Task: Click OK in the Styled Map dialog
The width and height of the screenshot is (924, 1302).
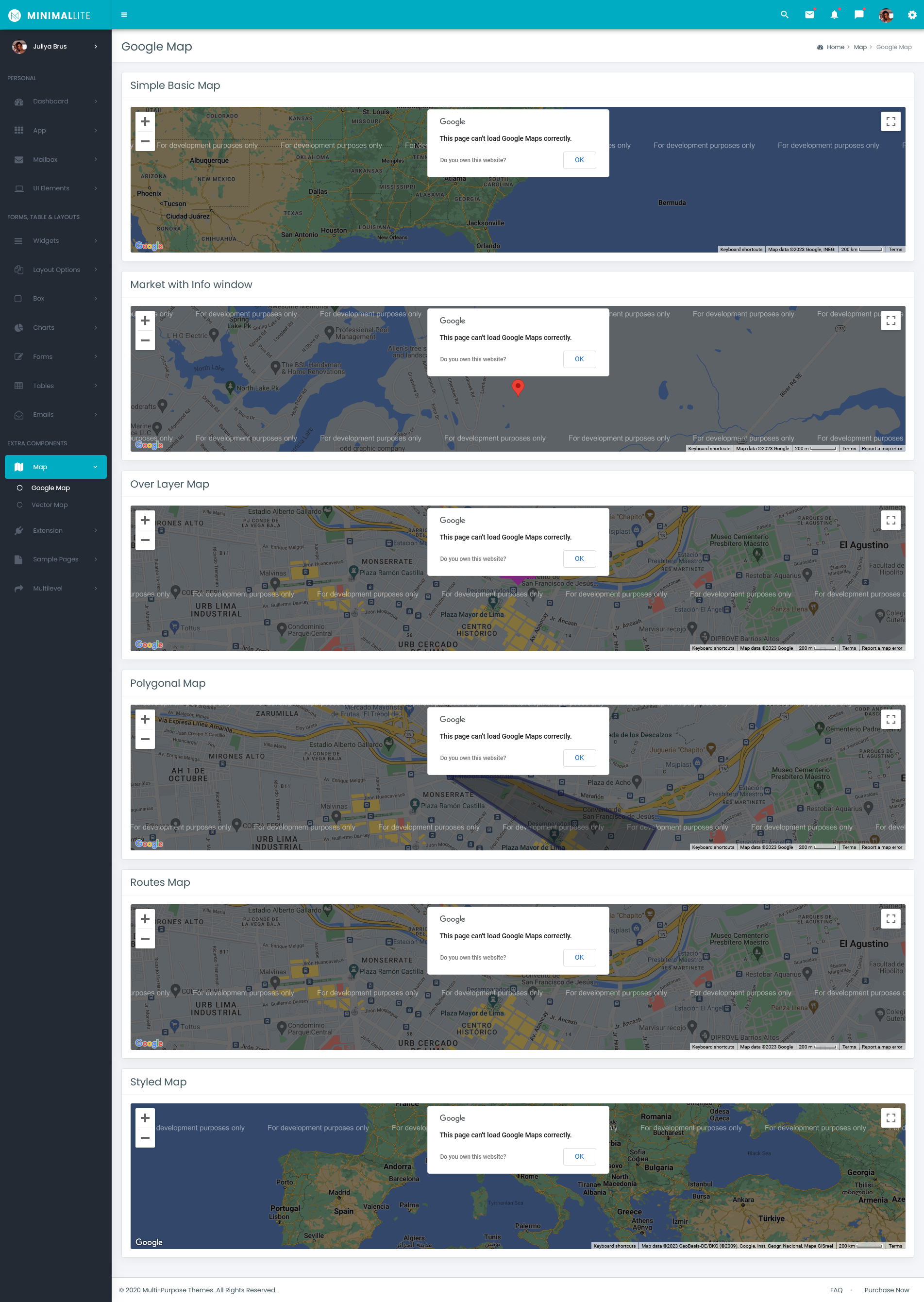Action: [579, 1156]
